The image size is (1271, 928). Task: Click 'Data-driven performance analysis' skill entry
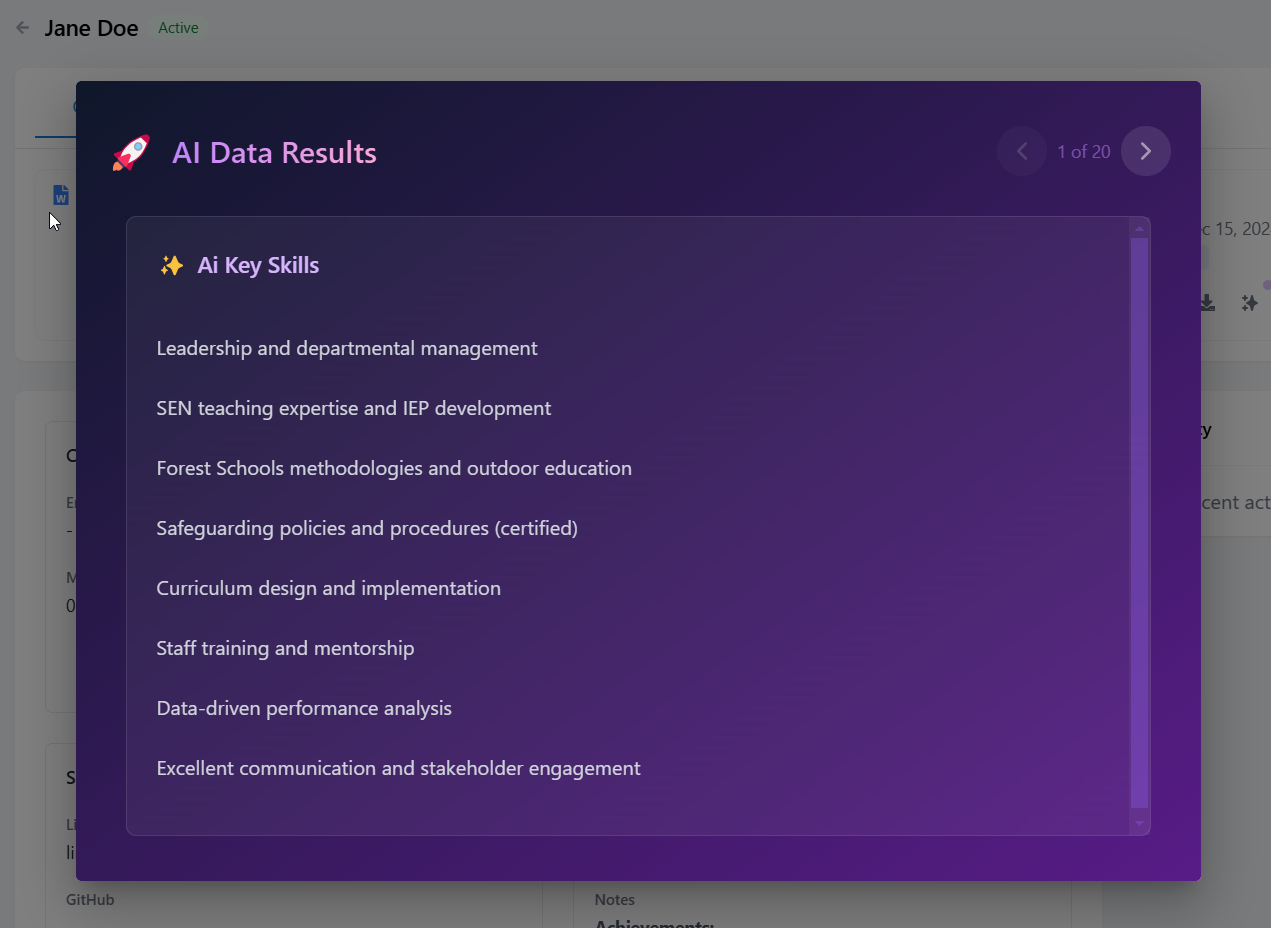click(x=304, y=708)
